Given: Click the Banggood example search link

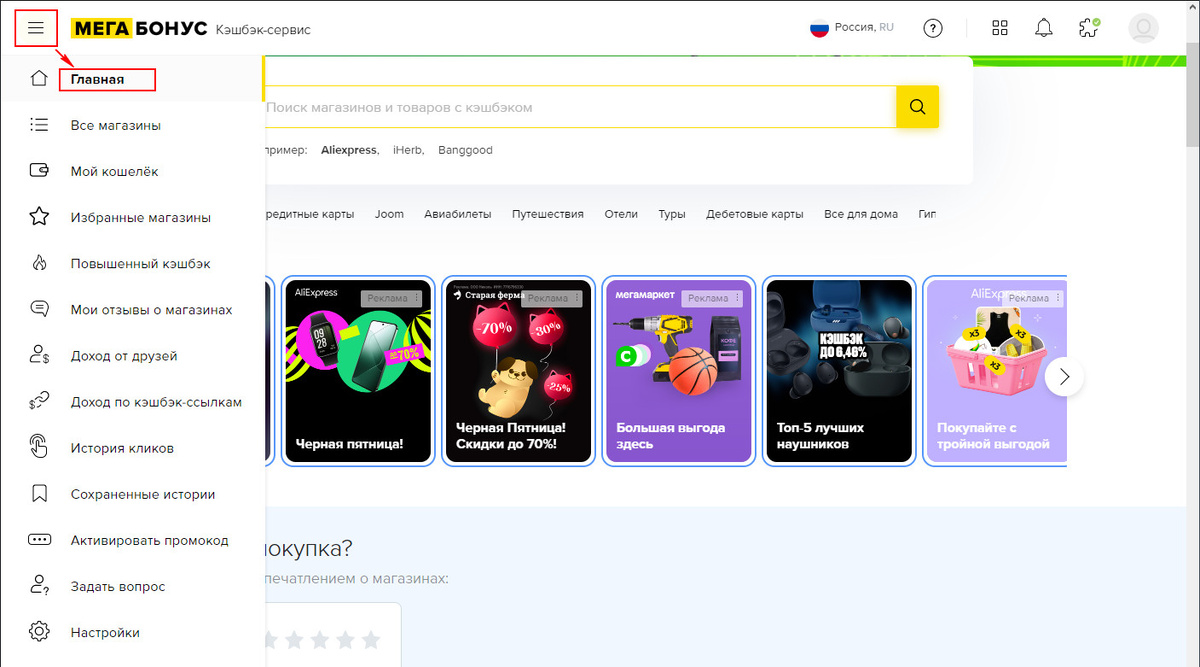Looking at the screenshot, I should 465,150.
